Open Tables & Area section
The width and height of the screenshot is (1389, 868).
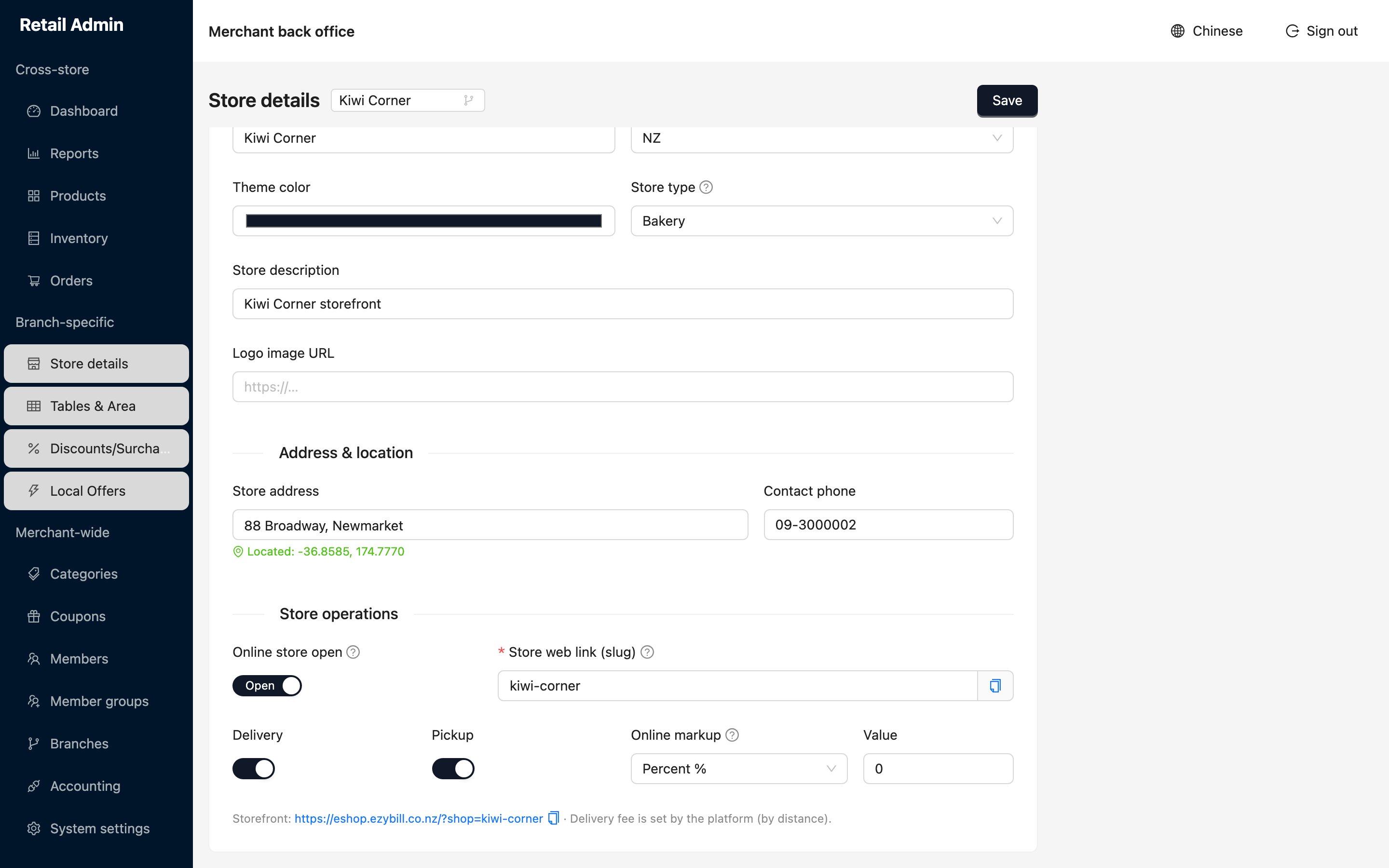click(96, 406)
